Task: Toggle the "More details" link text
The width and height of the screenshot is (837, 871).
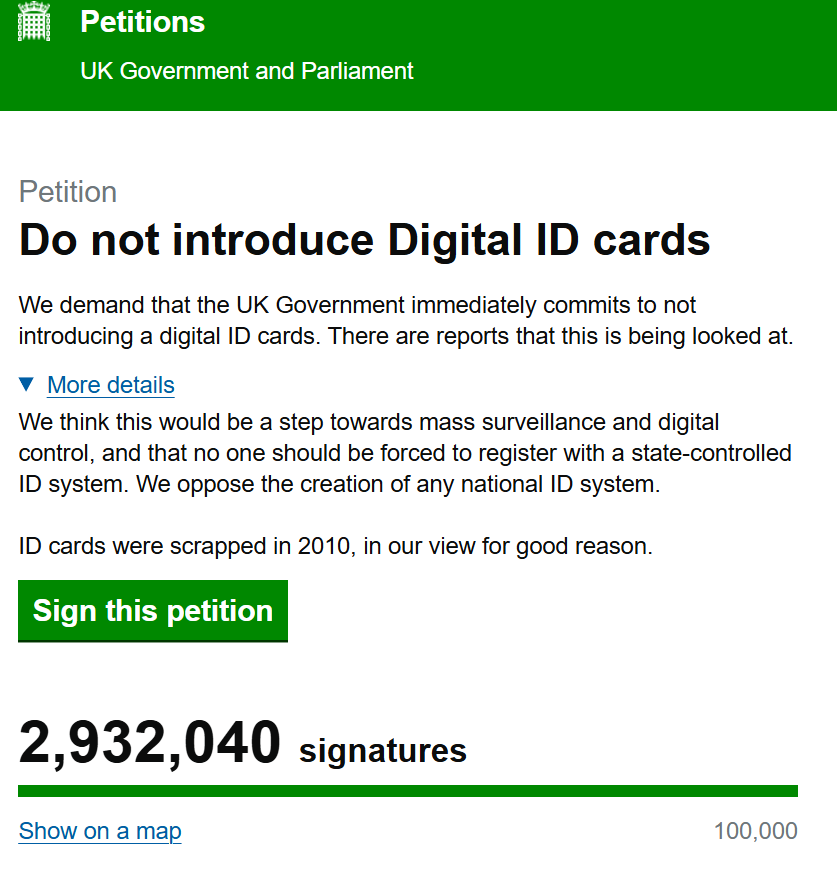Action: (x=110, y=385)
